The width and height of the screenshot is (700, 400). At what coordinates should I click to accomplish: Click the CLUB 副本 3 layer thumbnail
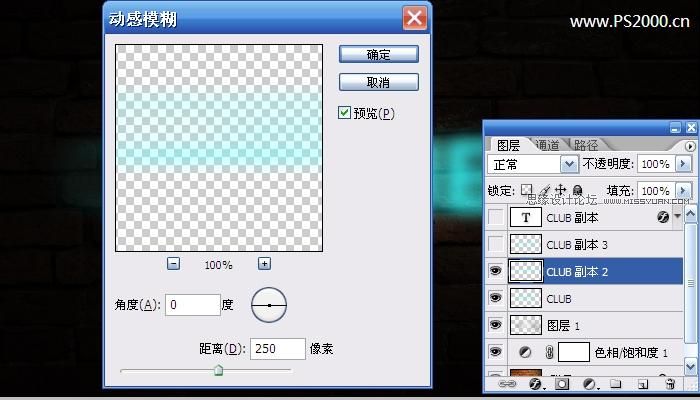pyautogui.click(x=525, y=244)
